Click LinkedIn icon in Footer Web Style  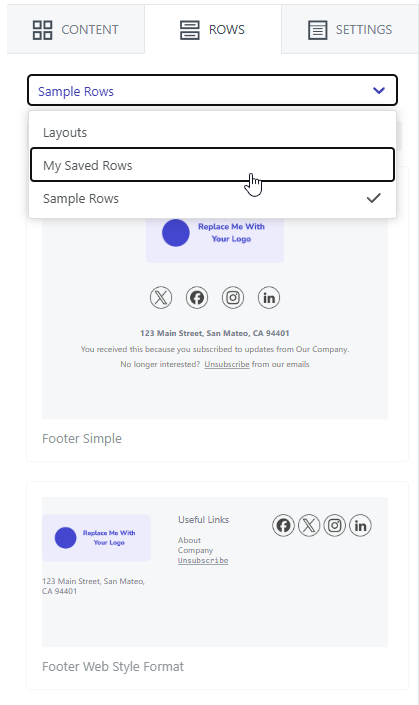360,525
